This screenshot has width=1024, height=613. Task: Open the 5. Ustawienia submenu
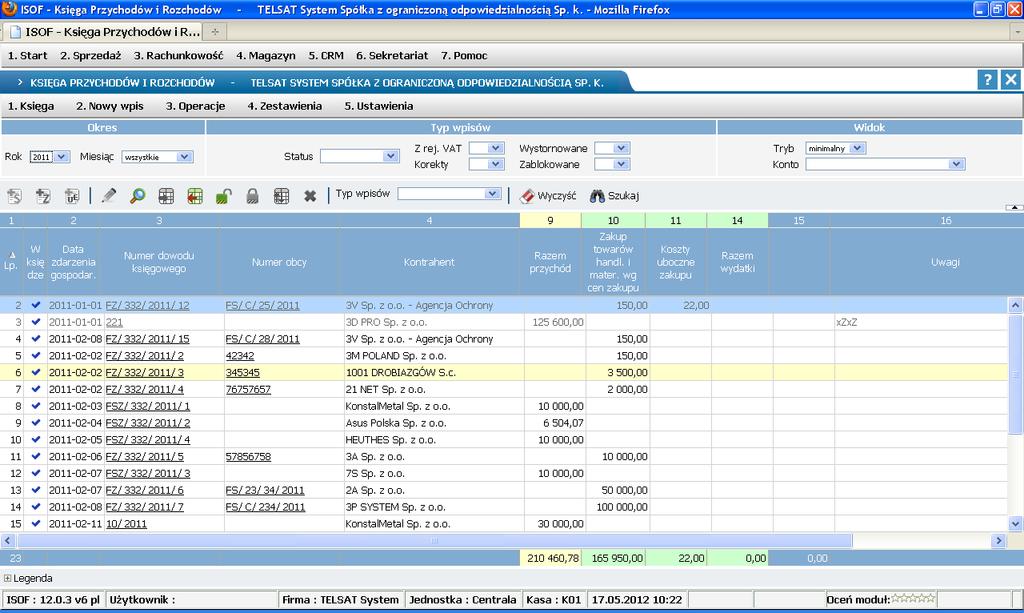click(379, 106)
